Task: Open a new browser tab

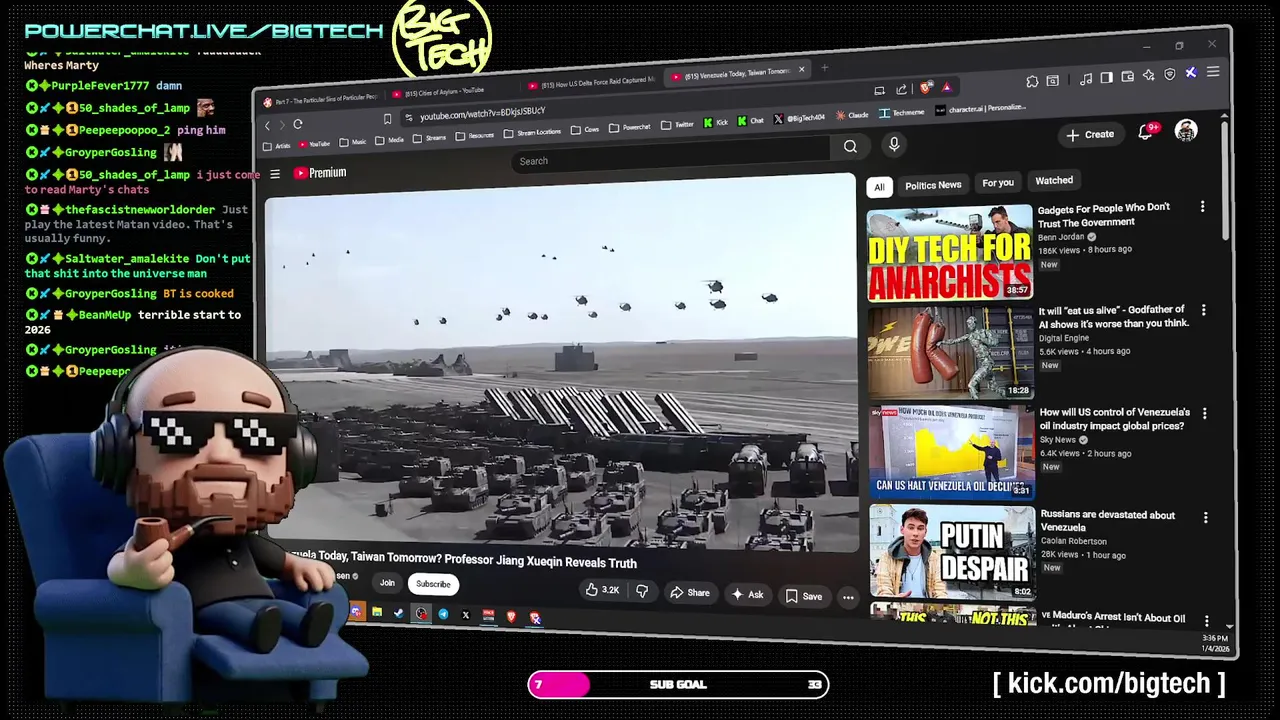Action: pos(825,68)
